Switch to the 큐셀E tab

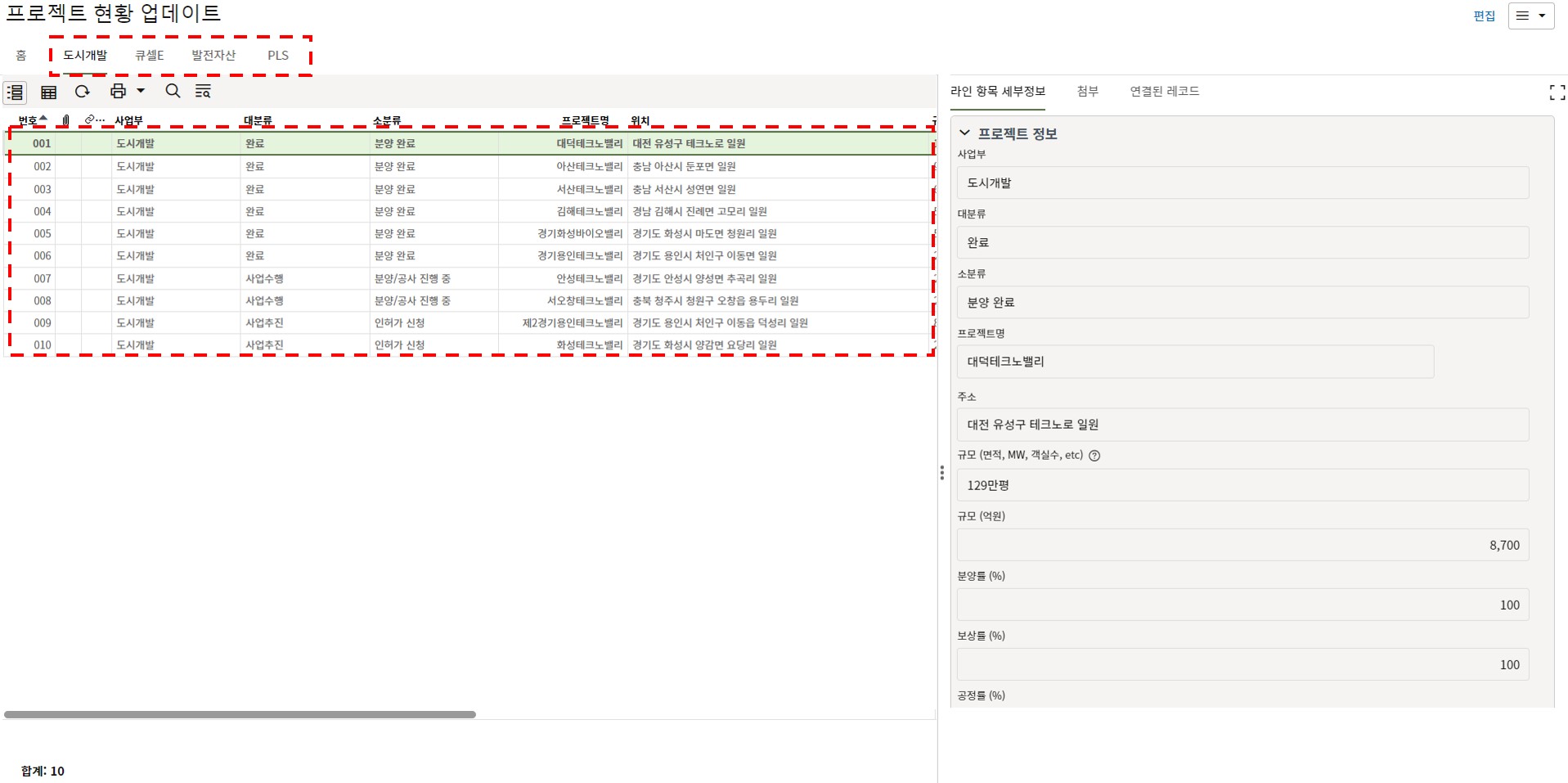(149, 56)
